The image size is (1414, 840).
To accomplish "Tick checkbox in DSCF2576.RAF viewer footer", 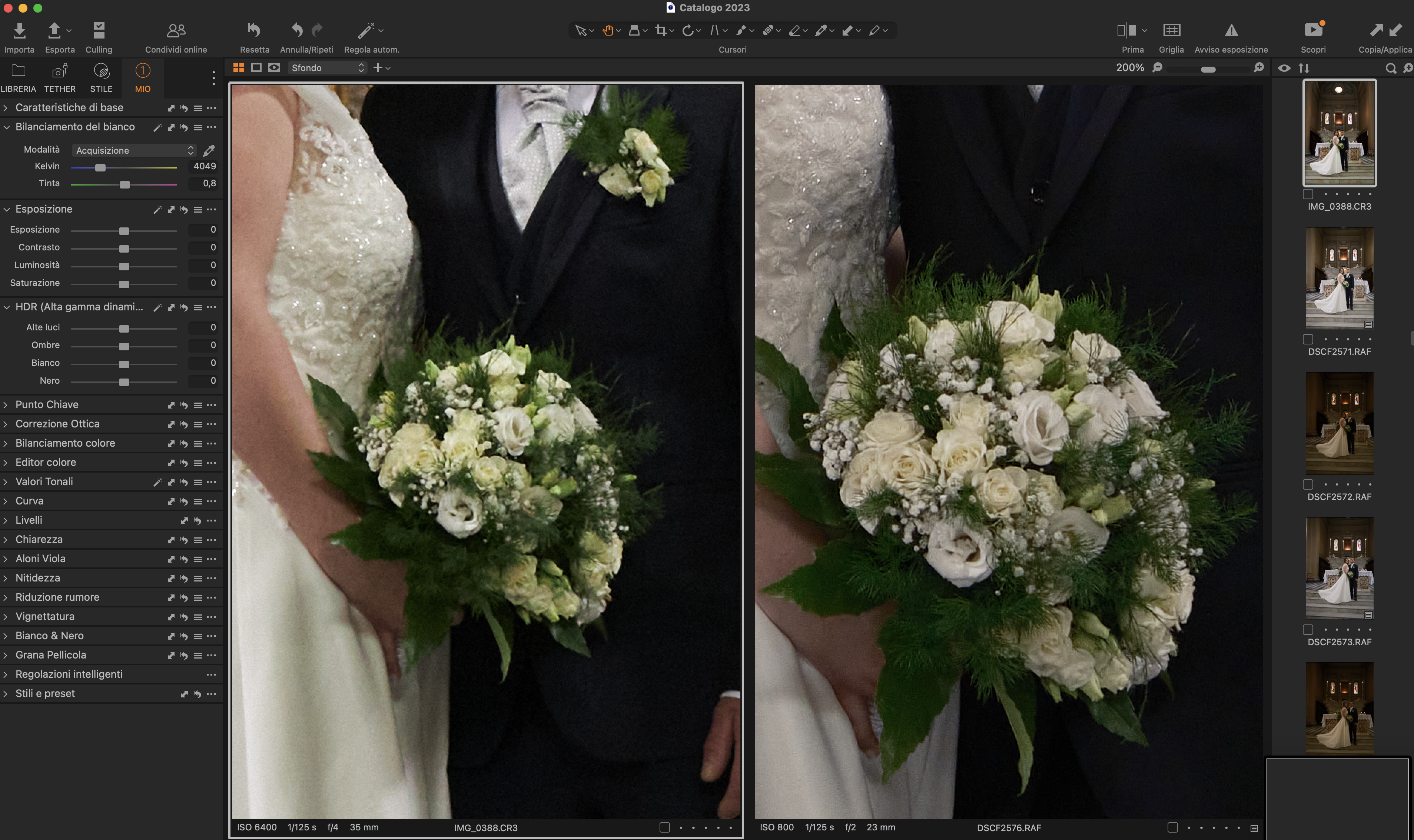I will click(1173, 827).
